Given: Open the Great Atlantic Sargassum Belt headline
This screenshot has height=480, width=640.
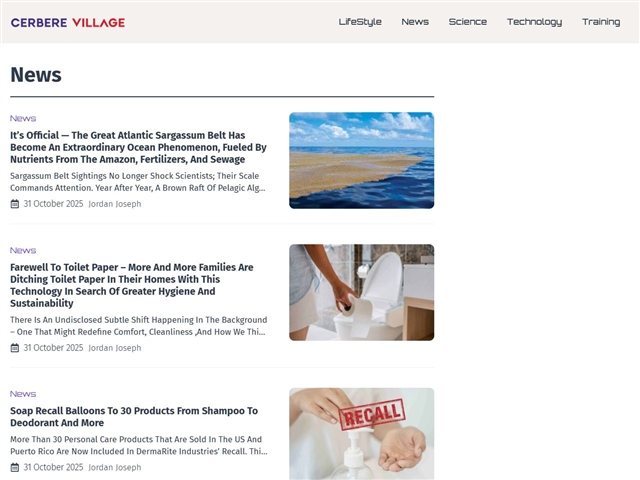Looking at the screenshot, I should tap(138, 147).
